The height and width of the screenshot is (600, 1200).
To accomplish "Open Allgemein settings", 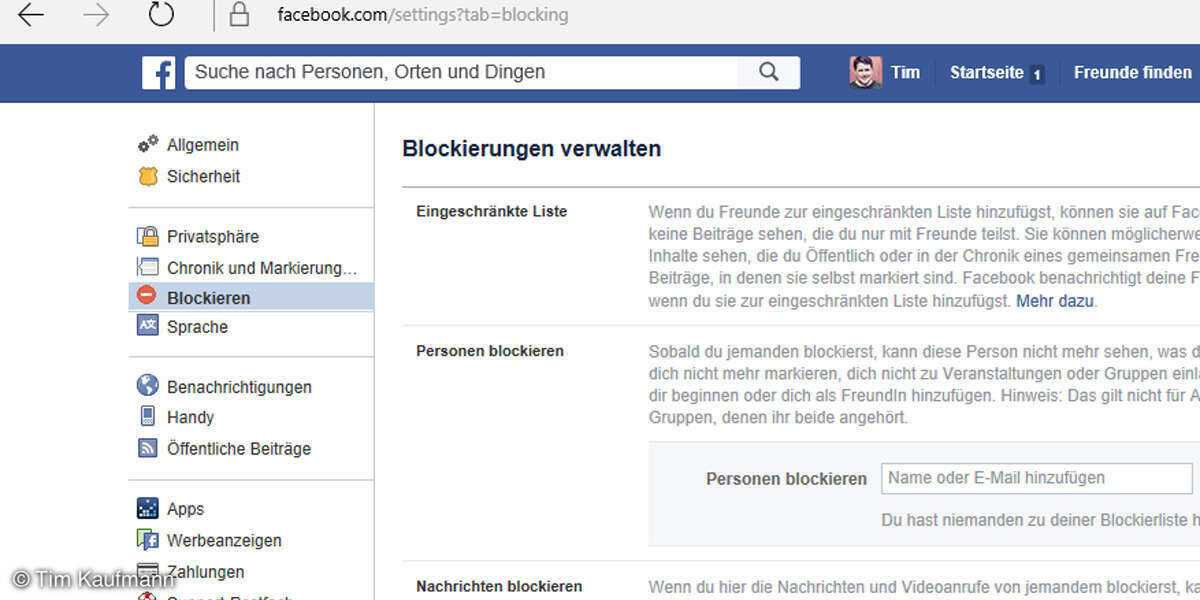I will pos(203,145).
